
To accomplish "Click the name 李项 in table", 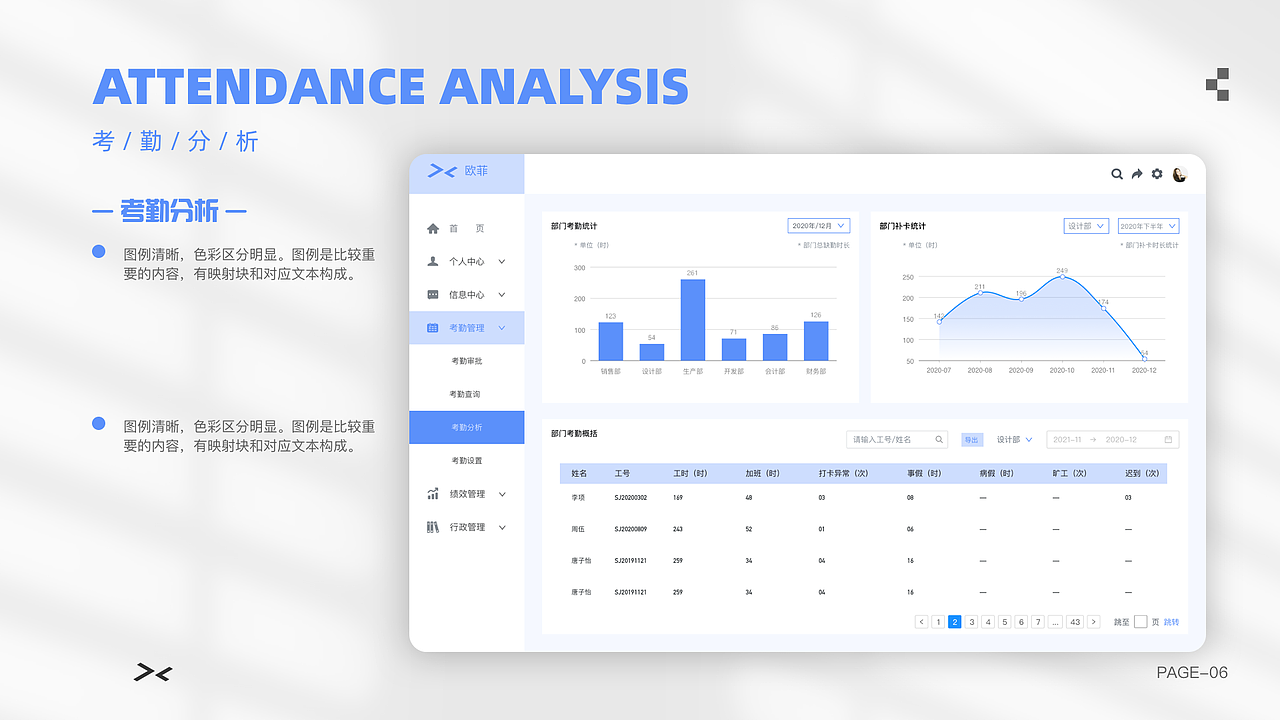I will coord(578,497).
